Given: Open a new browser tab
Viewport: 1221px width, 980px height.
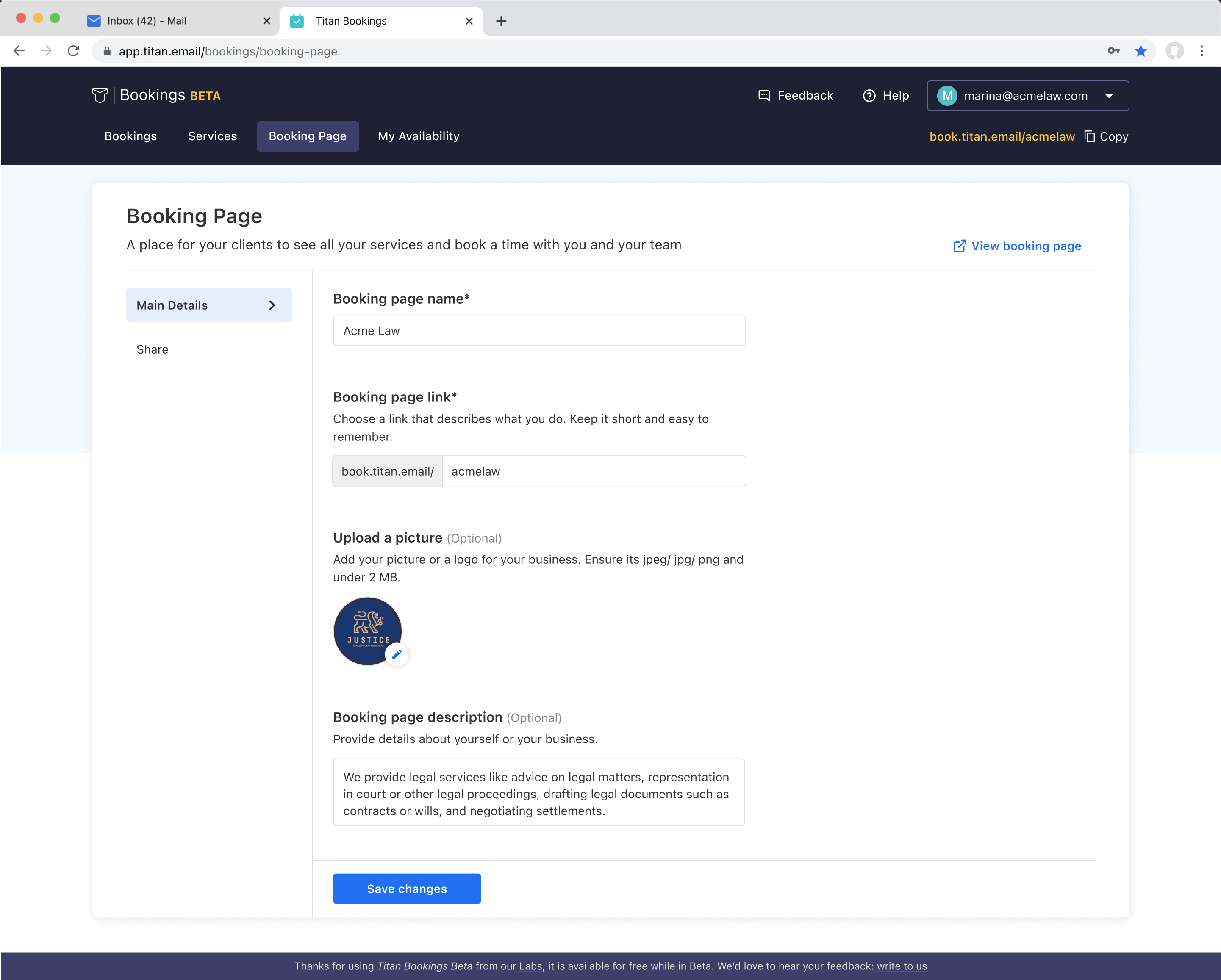Looking at the screenshot, I should [x=501, y=21].
